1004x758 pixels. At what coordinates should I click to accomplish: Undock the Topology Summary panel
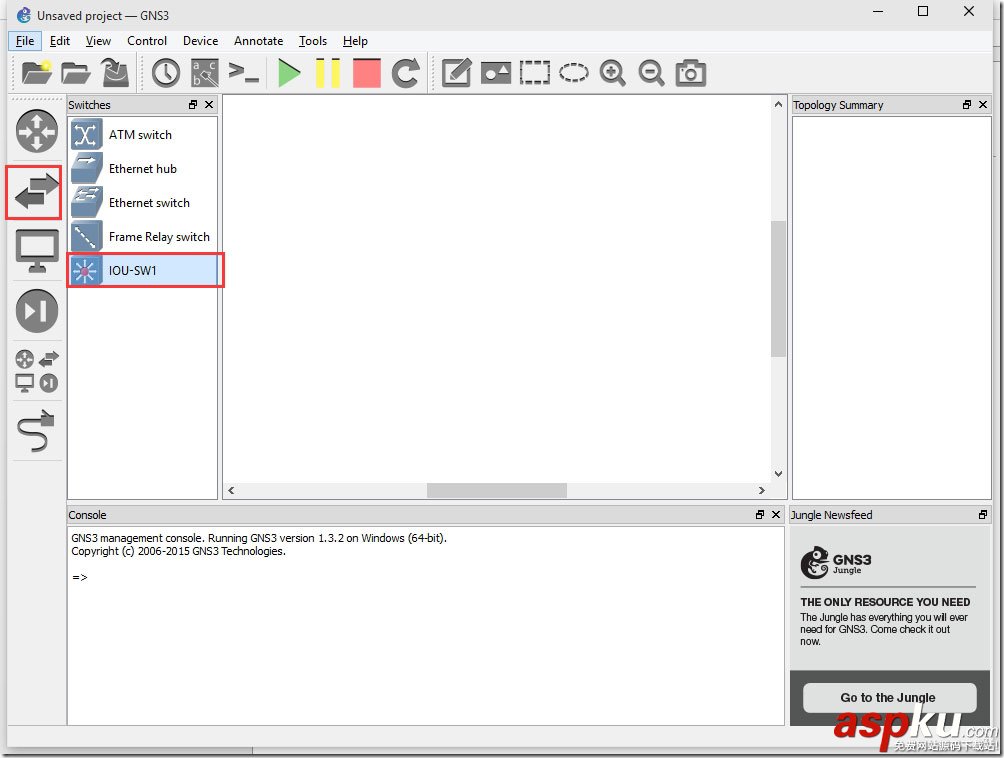coord(966,104)
